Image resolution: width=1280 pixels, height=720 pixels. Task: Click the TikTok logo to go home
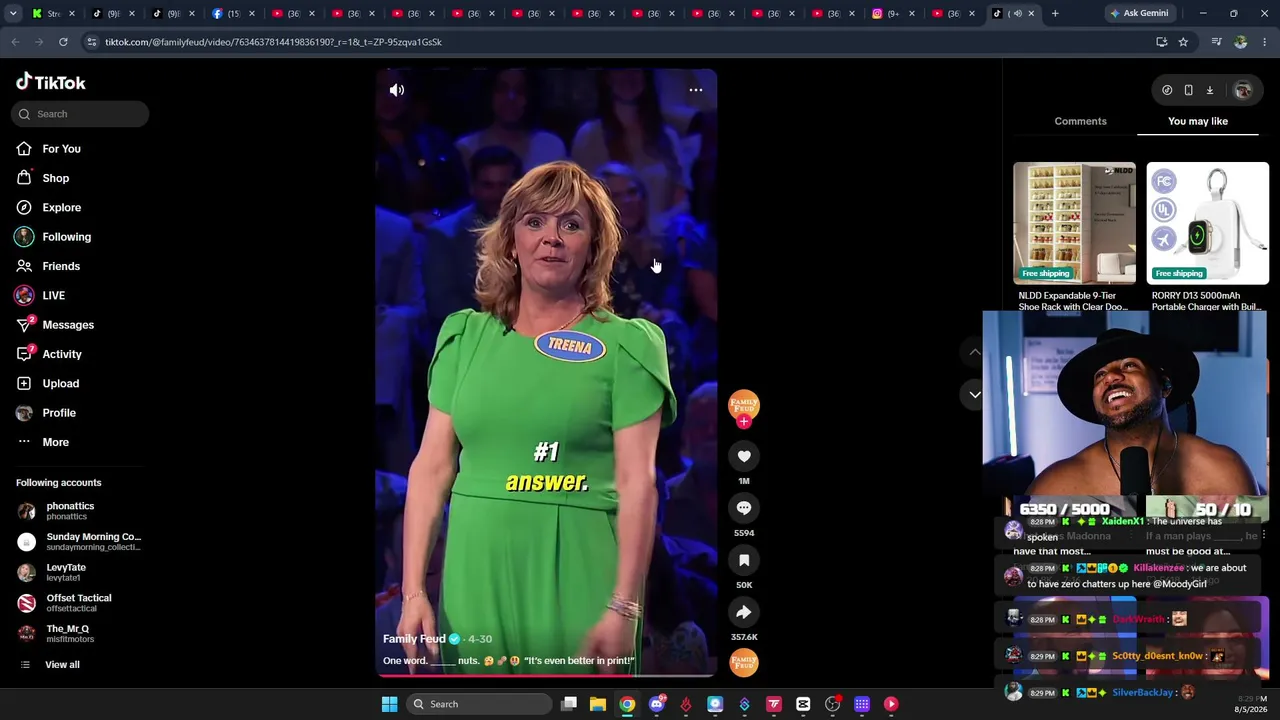[51, 82]
